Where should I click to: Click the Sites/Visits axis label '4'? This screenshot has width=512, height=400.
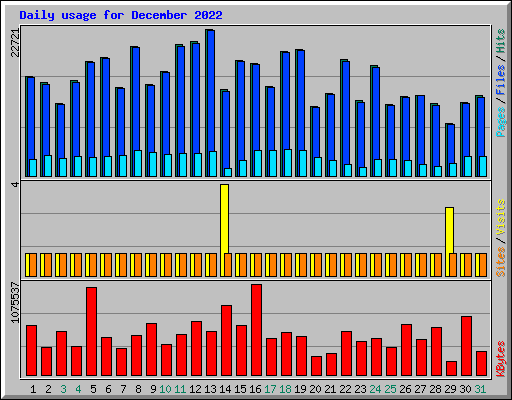pyautogui.click(x=15, y=184)
